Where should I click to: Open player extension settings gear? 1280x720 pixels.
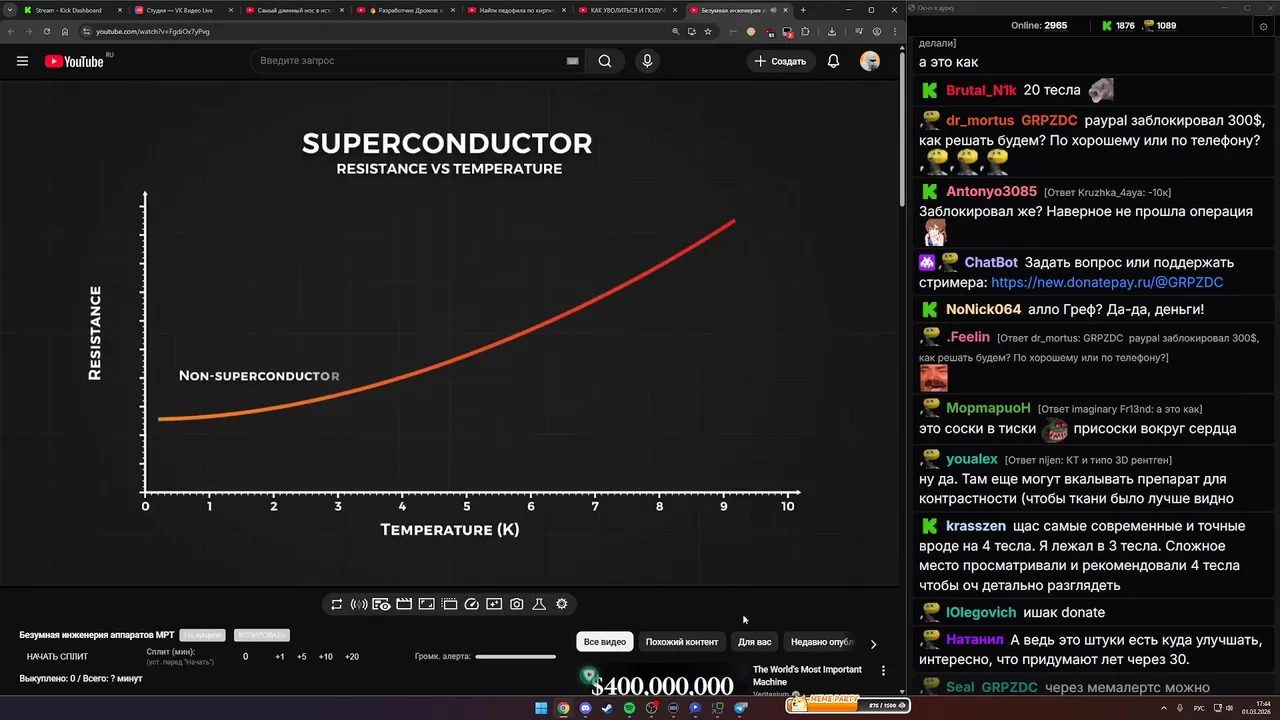tap(562, 604)
